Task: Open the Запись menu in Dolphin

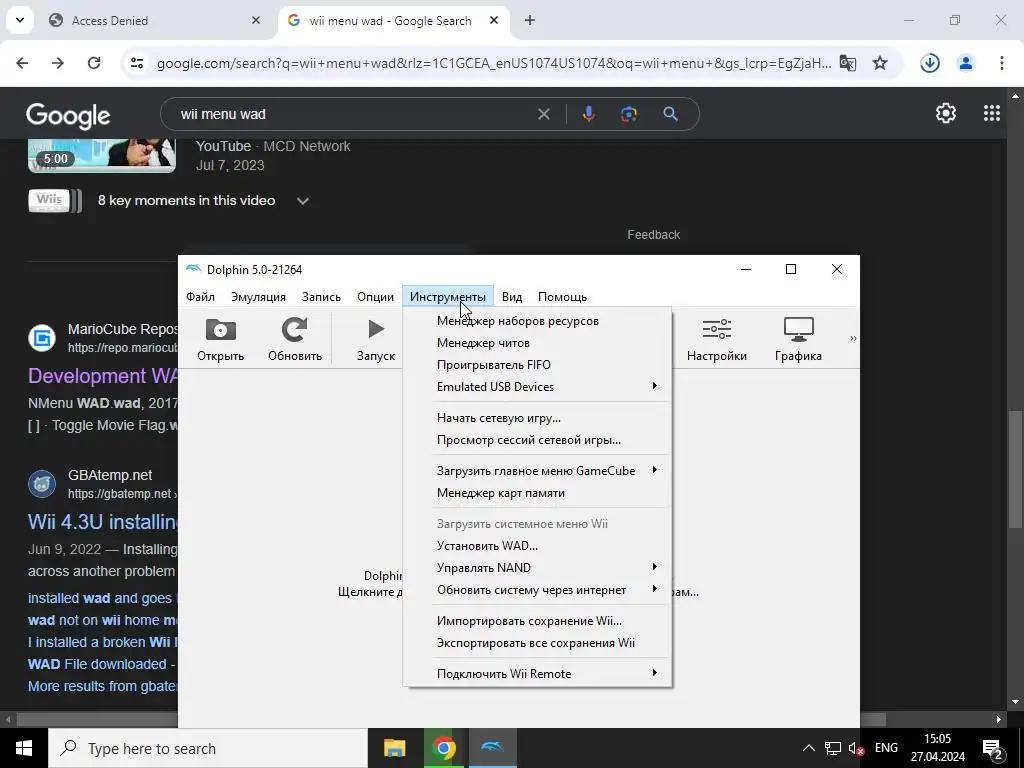Action: pyautogui.click(x=321, y=296)
